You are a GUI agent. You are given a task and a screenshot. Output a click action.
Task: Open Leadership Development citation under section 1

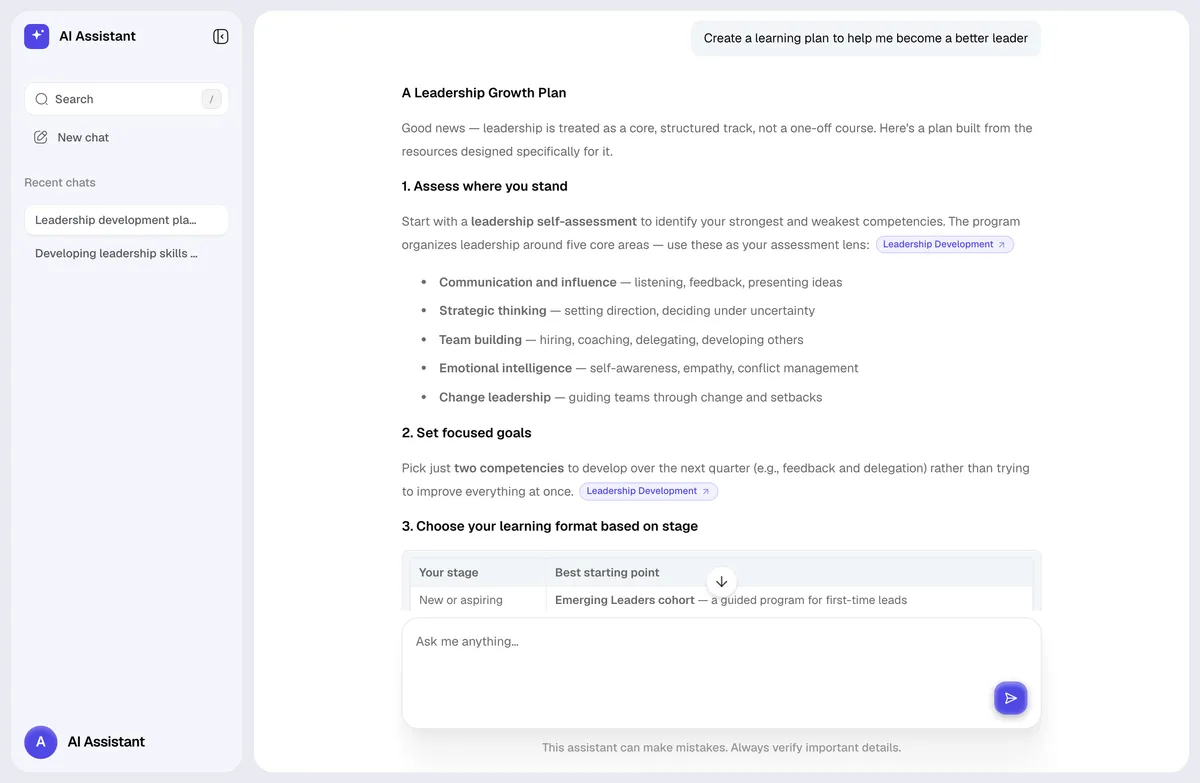pos(945,244)
